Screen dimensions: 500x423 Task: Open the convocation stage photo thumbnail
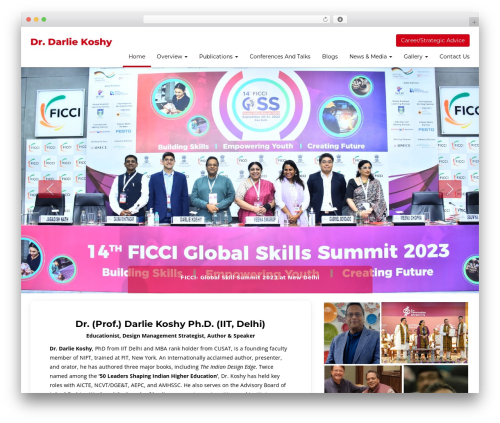pos(425,333)
